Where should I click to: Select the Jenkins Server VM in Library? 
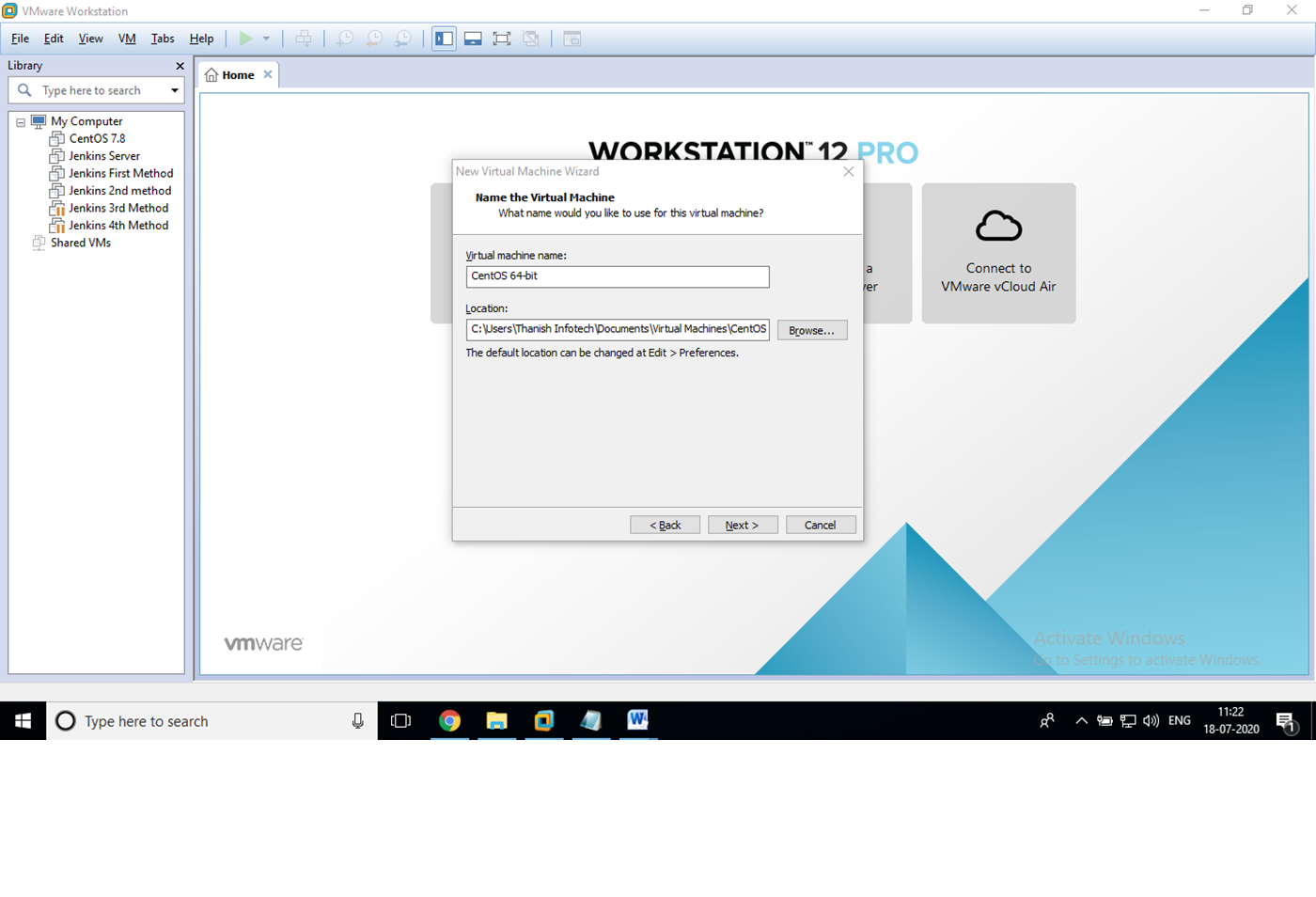click(103, 155)
